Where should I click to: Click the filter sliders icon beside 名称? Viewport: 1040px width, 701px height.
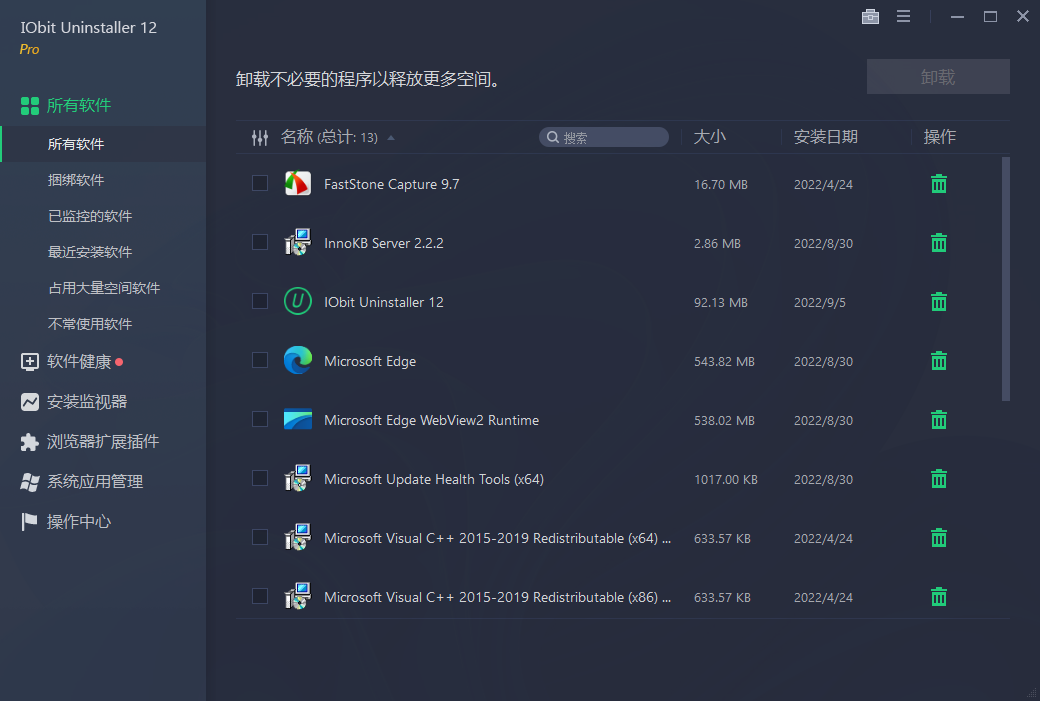pyautogui.click(x=260, y=138)
